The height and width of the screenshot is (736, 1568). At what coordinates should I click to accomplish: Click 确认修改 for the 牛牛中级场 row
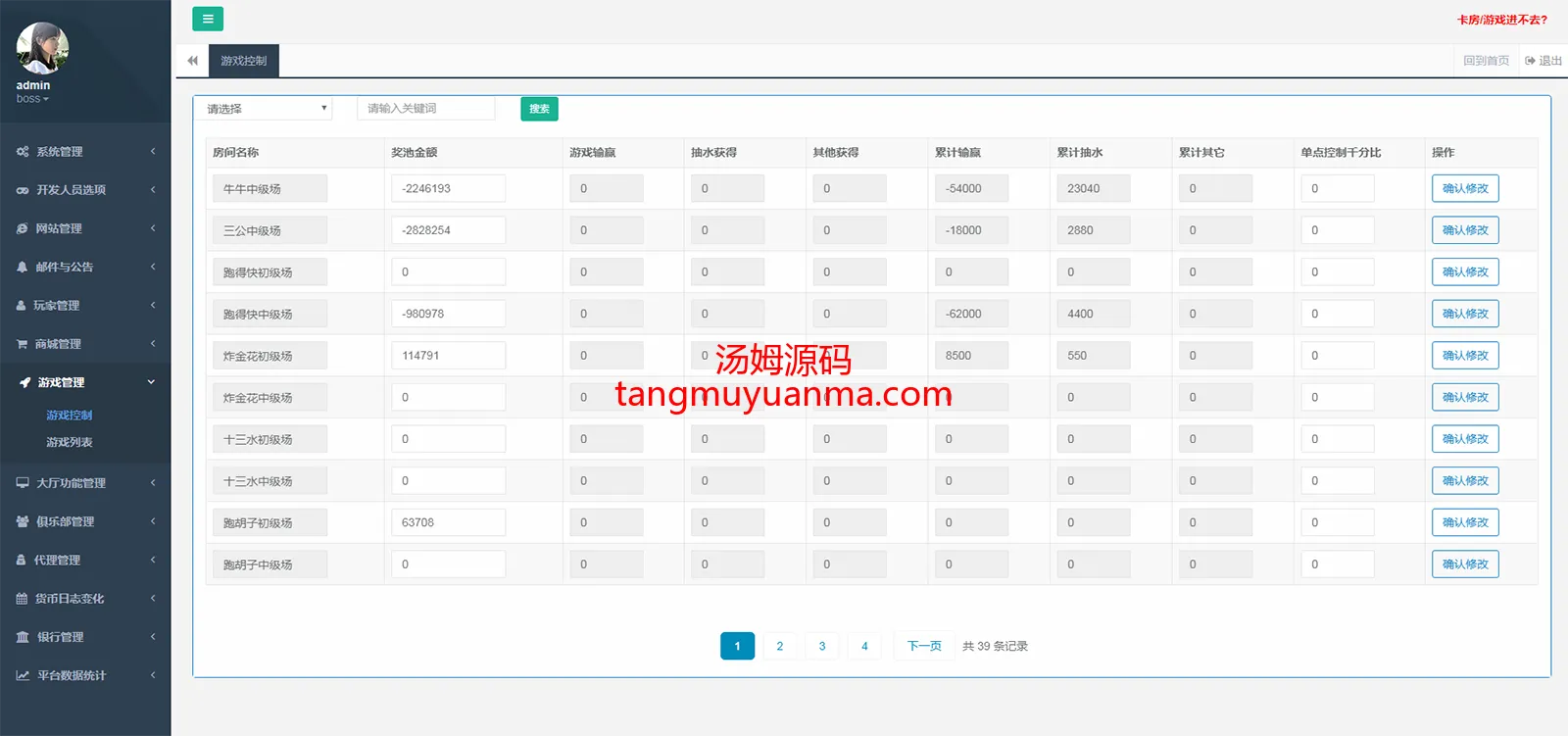coord(1464,188)
